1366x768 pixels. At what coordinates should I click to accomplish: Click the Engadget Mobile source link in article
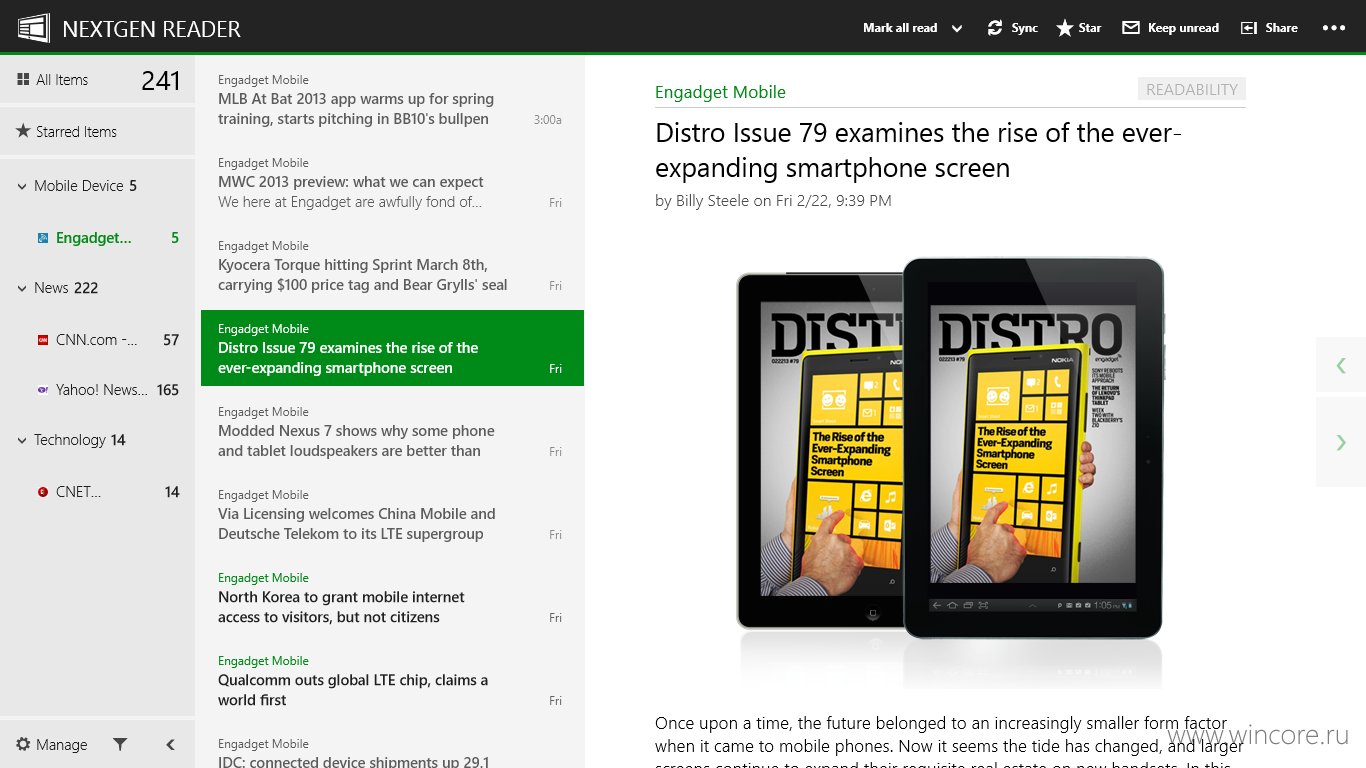click(x=720, y=92)
